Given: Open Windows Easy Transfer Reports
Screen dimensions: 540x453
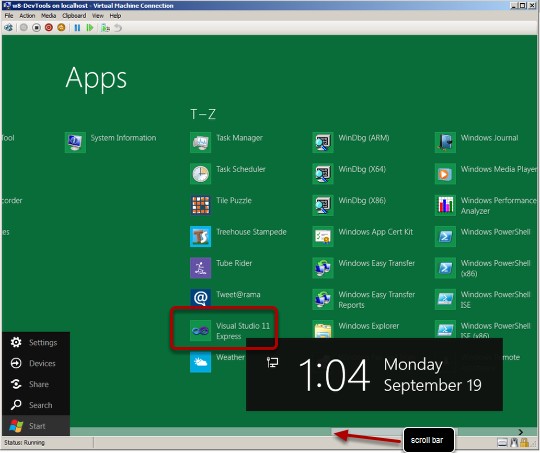Looking at the screenshot, I should pyautogui.click(x=364, y=299).
